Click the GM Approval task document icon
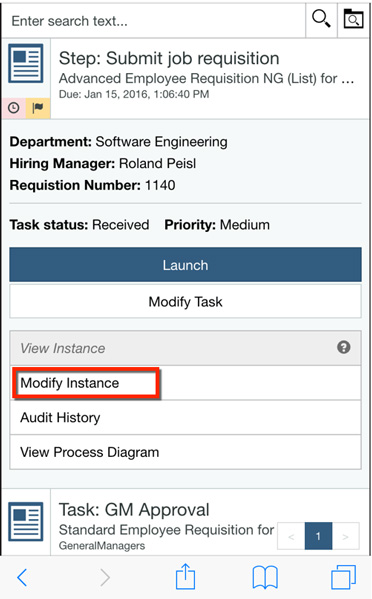This screenshot has width=372, height=599. tap(26, 521)
